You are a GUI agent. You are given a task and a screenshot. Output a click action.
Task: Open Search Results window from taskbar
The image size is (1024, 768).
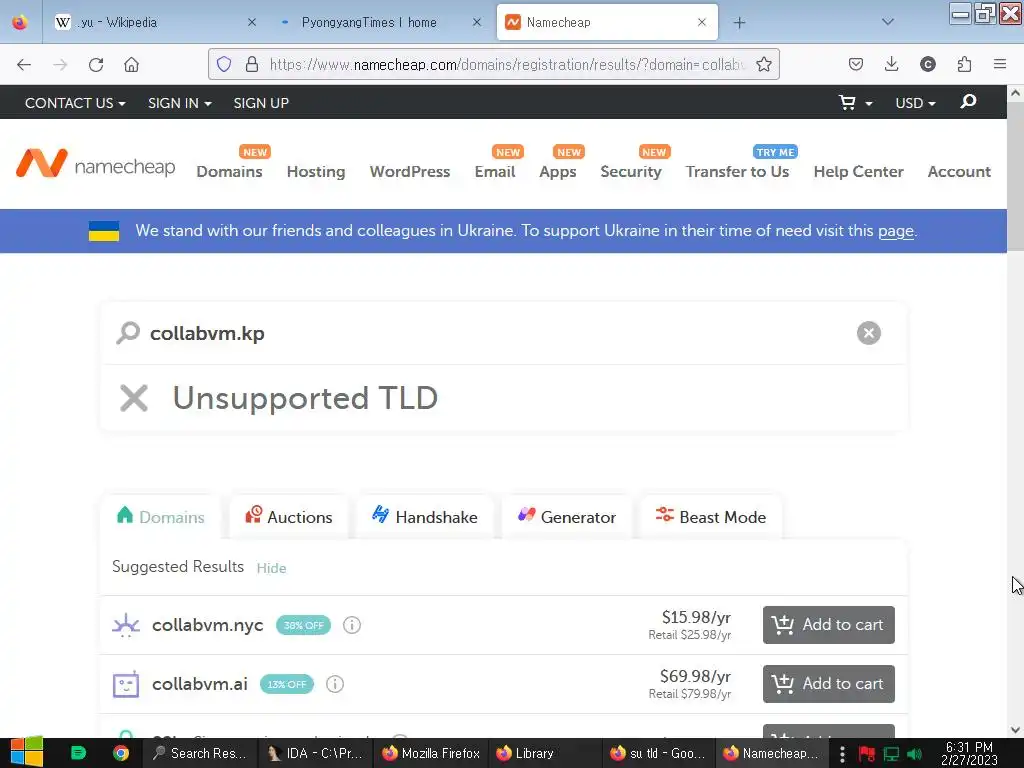[x=199, y=753]
